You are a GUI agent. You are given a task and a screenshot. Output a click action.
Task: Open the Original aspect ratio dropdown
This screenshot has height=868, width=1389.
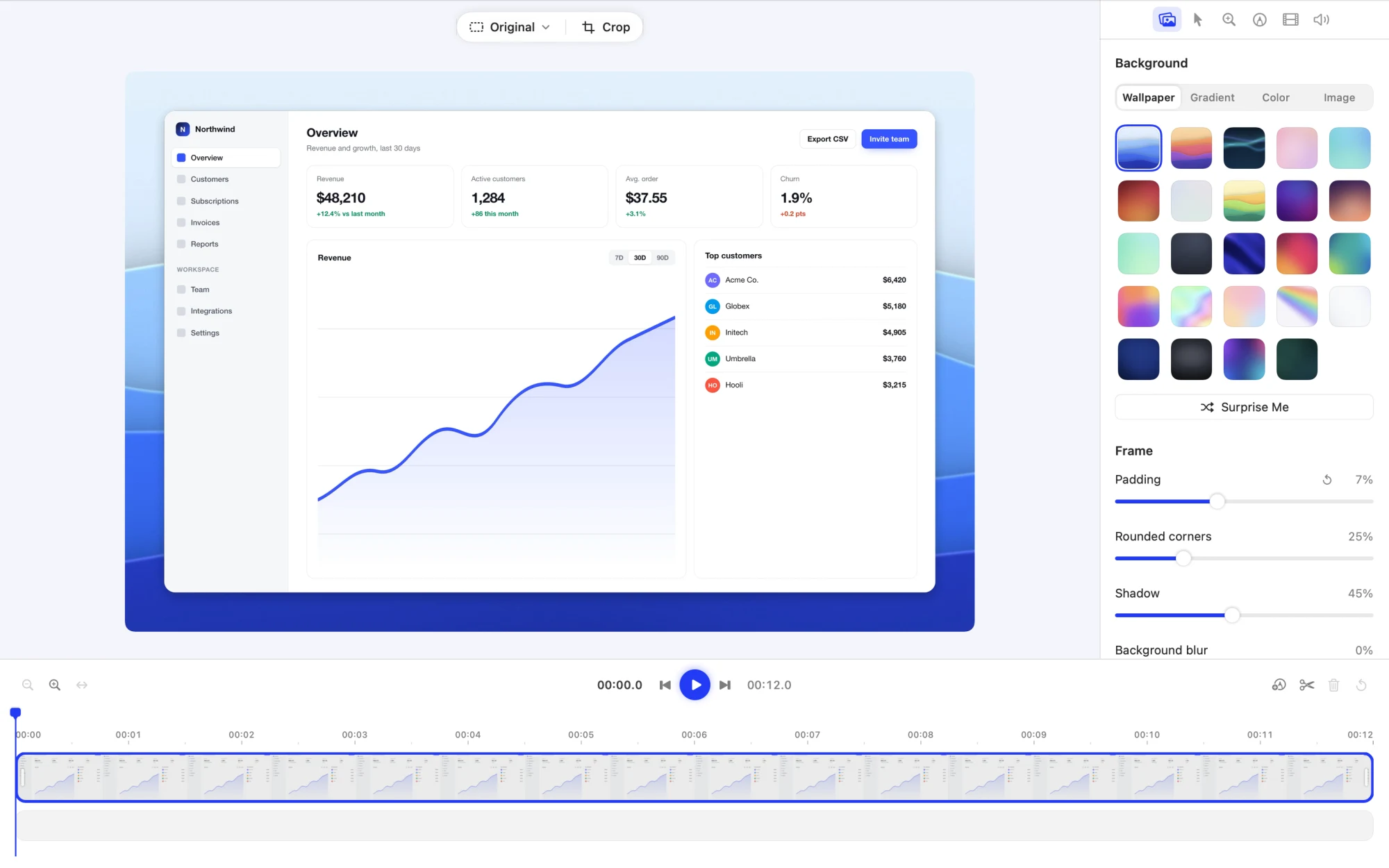point(510,27)
